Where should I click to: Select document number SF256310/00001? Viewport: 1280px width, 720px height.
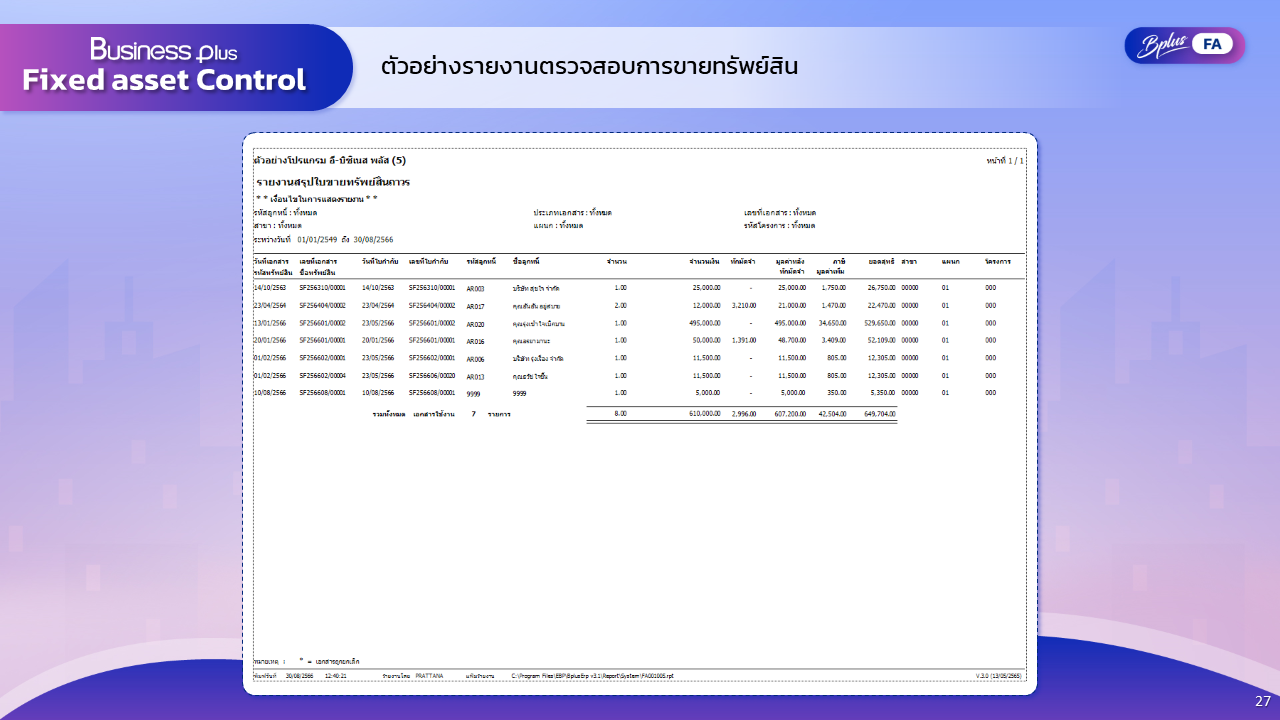pyautogui.click(x=322, y=287)
